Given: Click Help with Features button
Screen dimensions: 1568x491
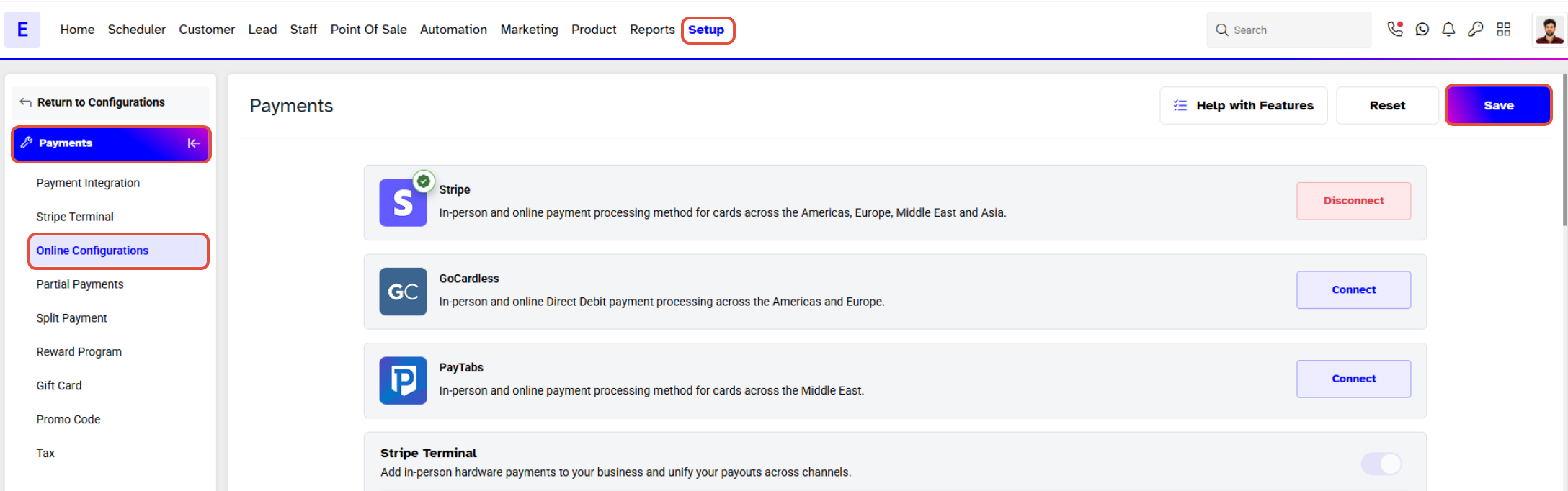Looking at the screenshot, I should 1243,106.
